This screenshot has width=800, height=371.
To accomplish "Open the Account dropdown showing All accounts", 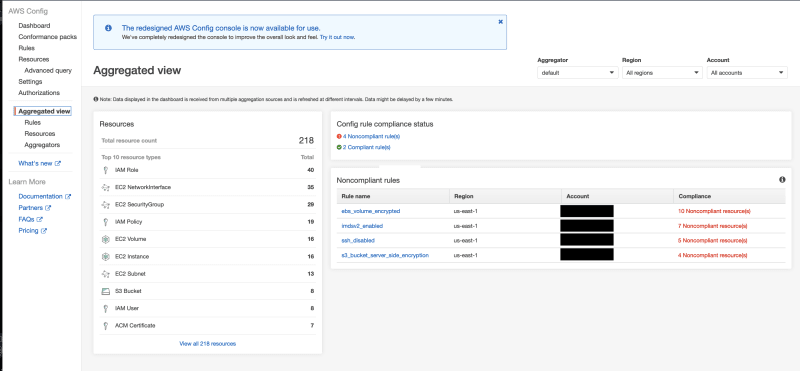I will tap(747, 73).
